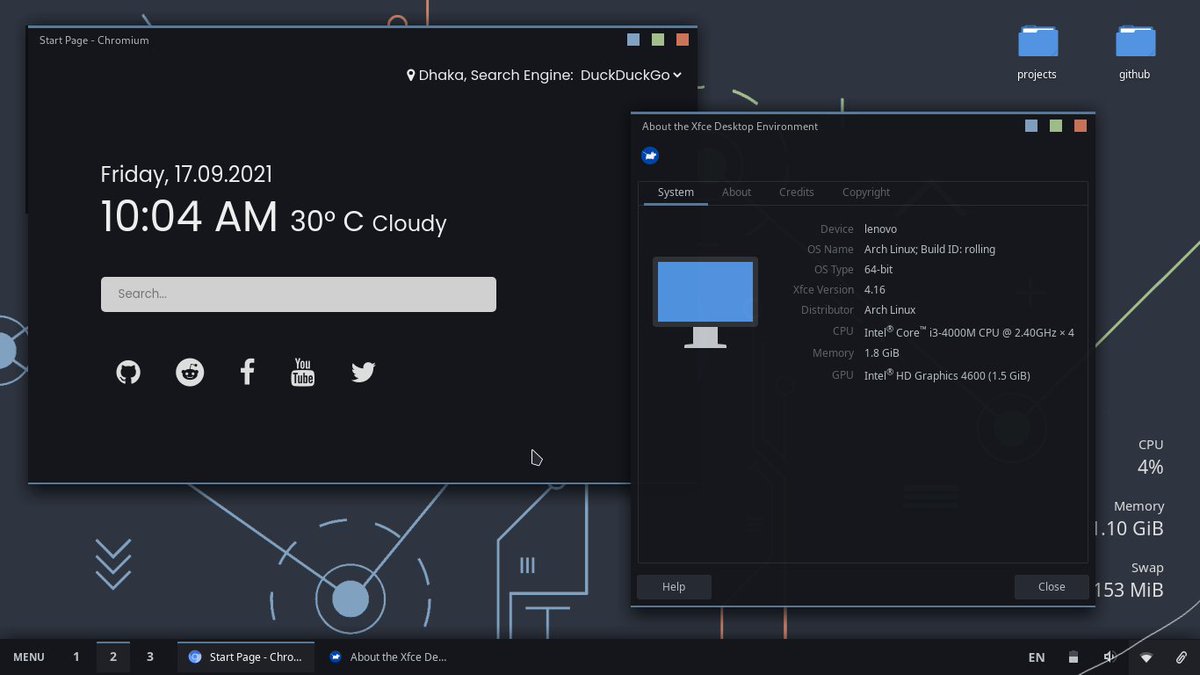Viewport: 1200px width, 675px height.
Task: Switch to the Copyright tab
Action: coord(866,192)
